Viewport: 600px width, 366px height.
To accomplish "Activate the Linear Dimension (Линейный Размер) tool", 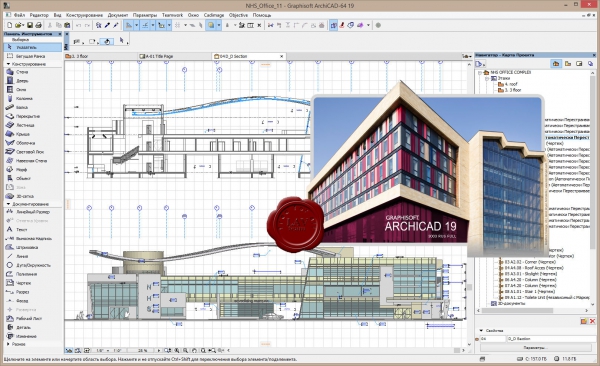I will [x=32, y=212].
